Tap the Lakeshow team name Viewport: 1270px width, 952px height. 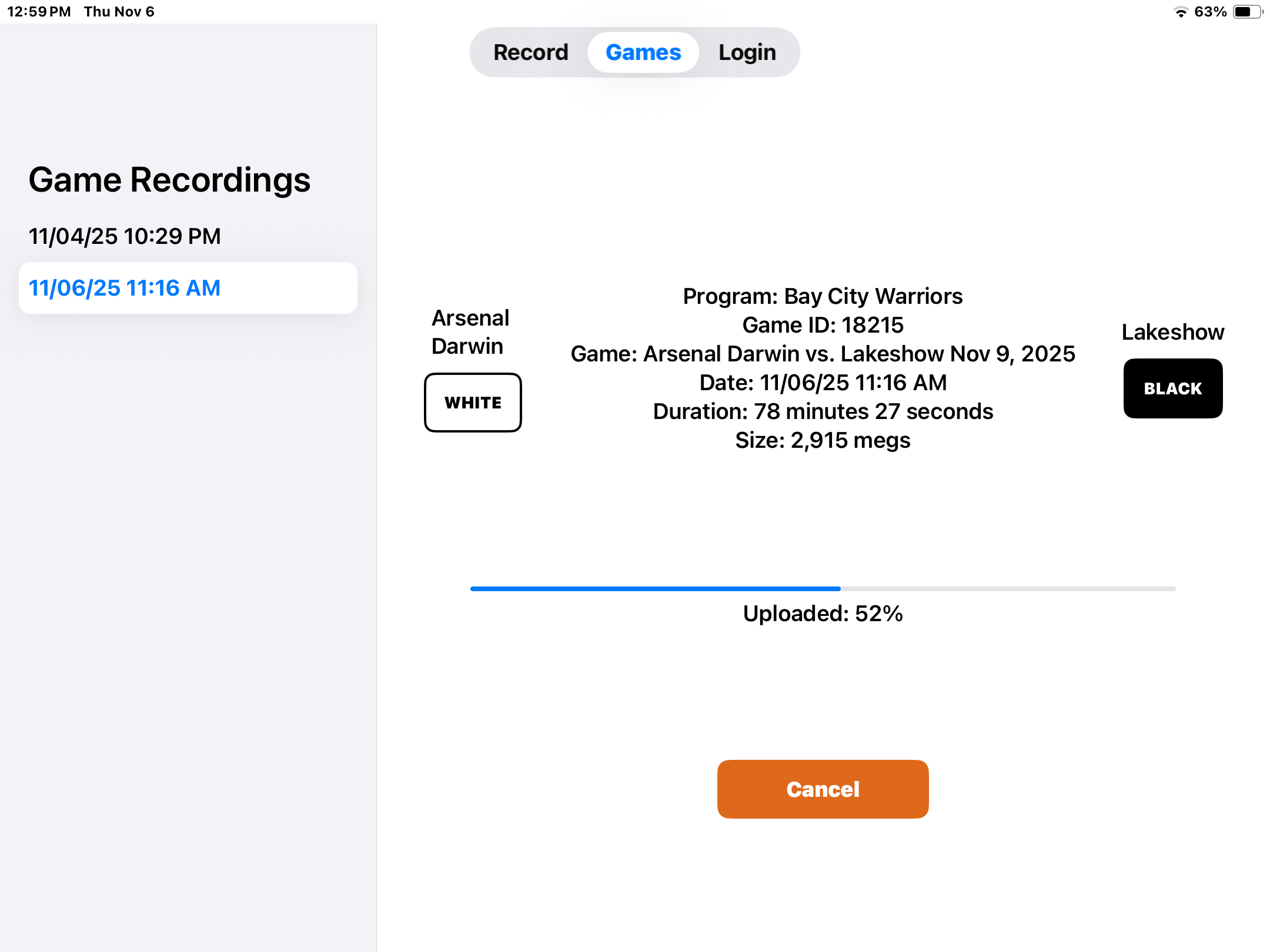pos(1172,332)
